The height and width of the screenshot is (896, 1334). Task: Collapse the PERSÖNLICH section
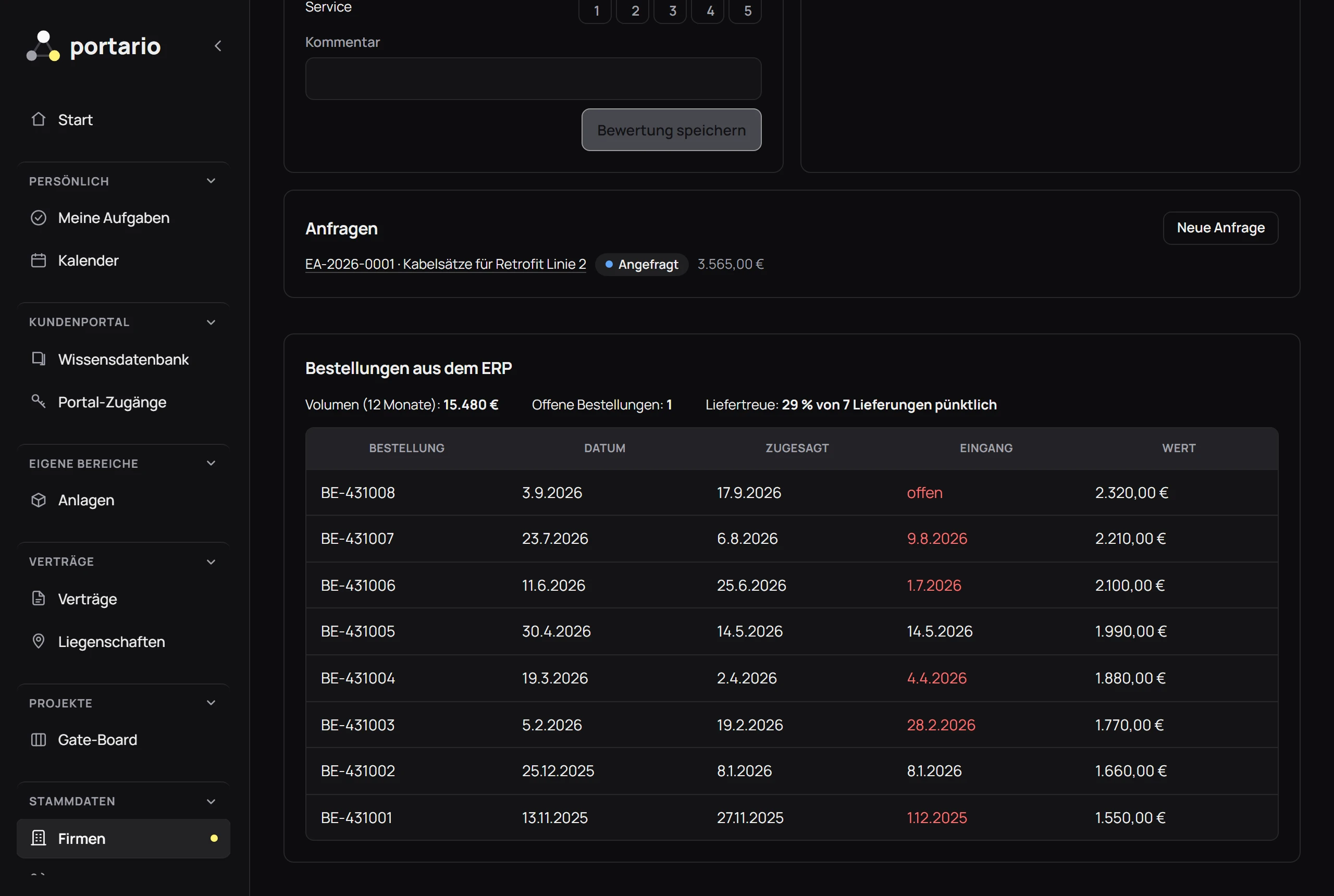pyautogui.click(x=211, y=181)
